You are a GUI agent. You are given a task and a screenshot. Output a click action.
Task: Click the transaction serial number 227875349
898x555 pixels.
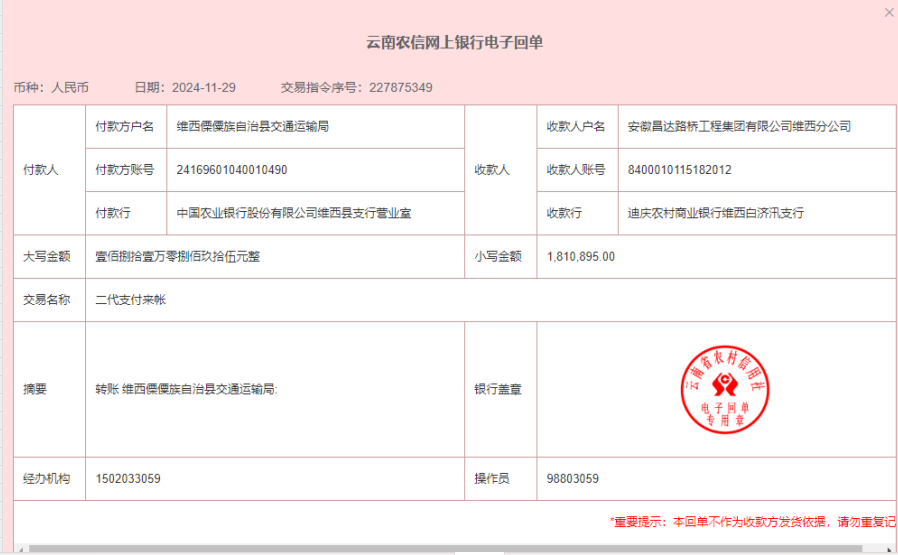(x=400, y=88)
